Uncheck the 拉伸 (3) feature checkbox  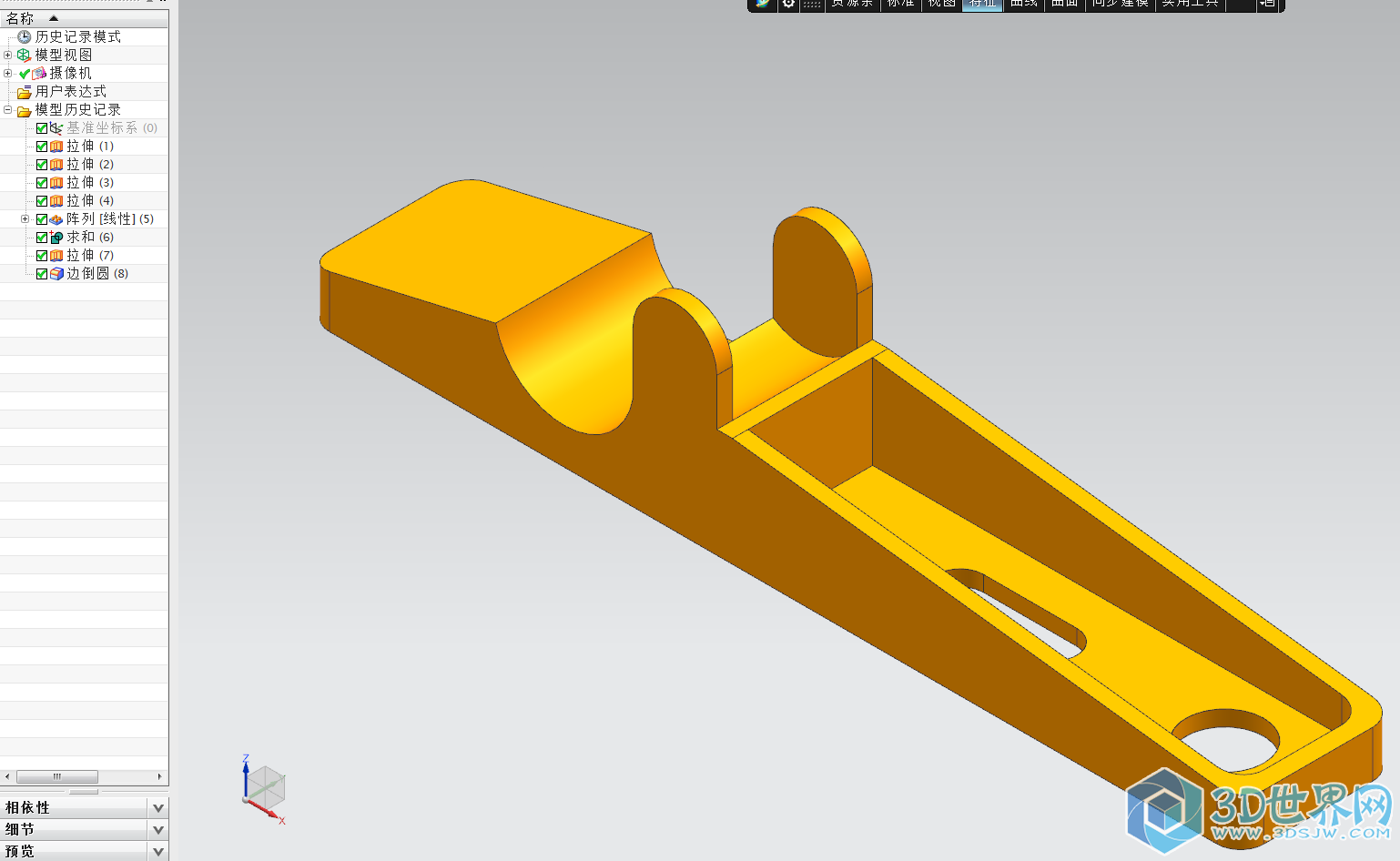[x=42, y=183]
